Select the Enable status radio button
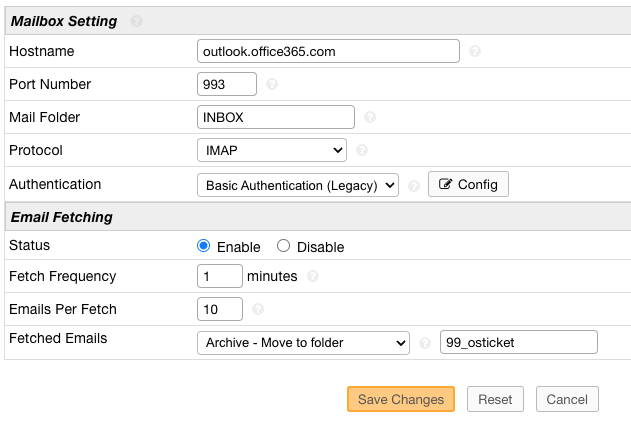Viewport: 631px width, 422px height. tap(204, 246)
